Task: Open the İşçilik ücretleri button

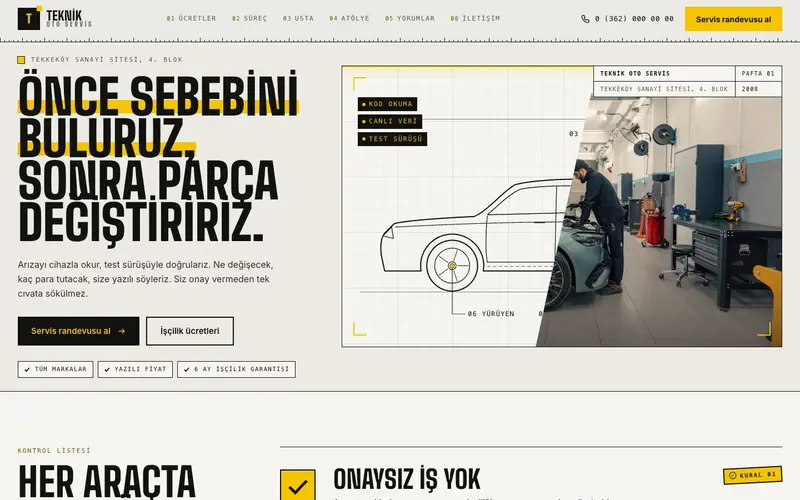Action: point(190,331)
